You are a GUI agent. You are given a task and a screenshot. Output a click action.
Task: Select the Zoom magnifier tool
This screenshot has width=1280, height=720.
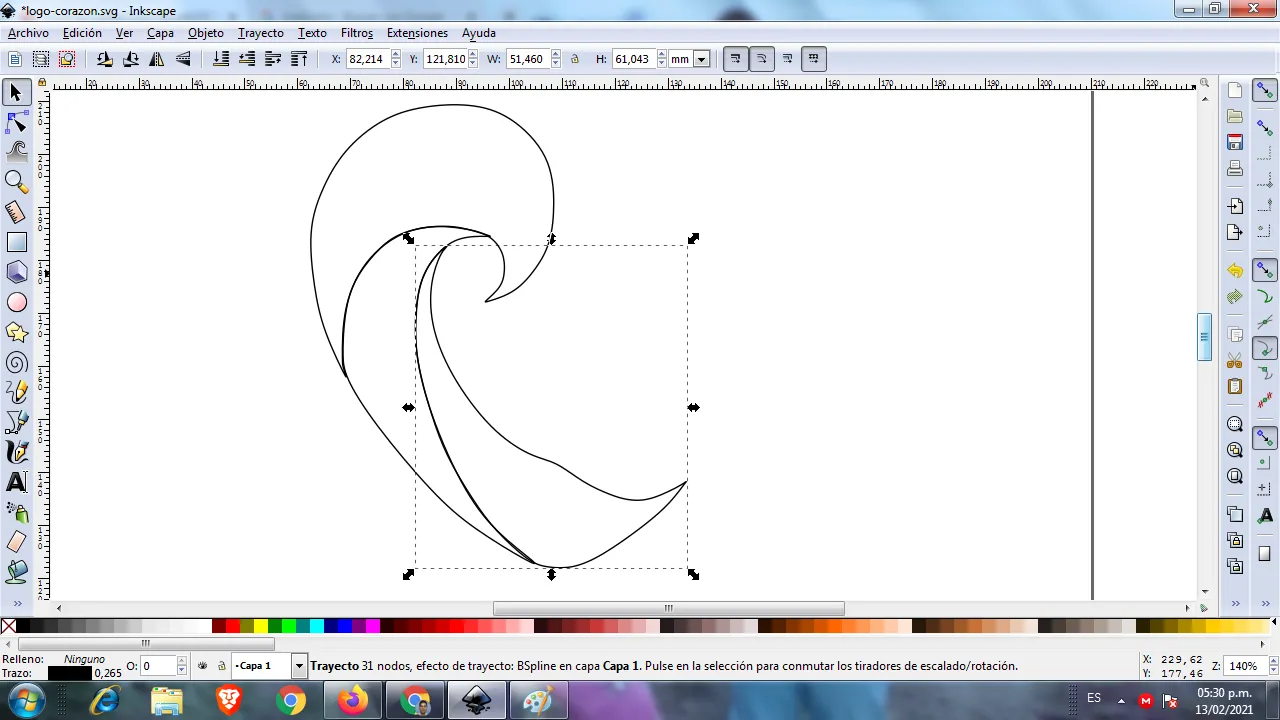pos(16,181)
